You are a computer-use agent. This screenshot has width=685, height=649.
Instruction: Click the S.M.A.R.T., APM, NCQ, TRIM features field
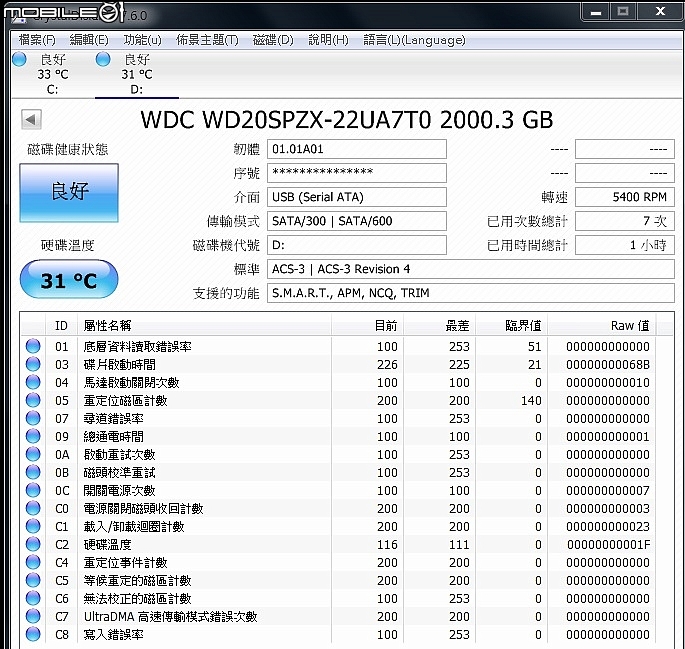[x=471, y=293]
